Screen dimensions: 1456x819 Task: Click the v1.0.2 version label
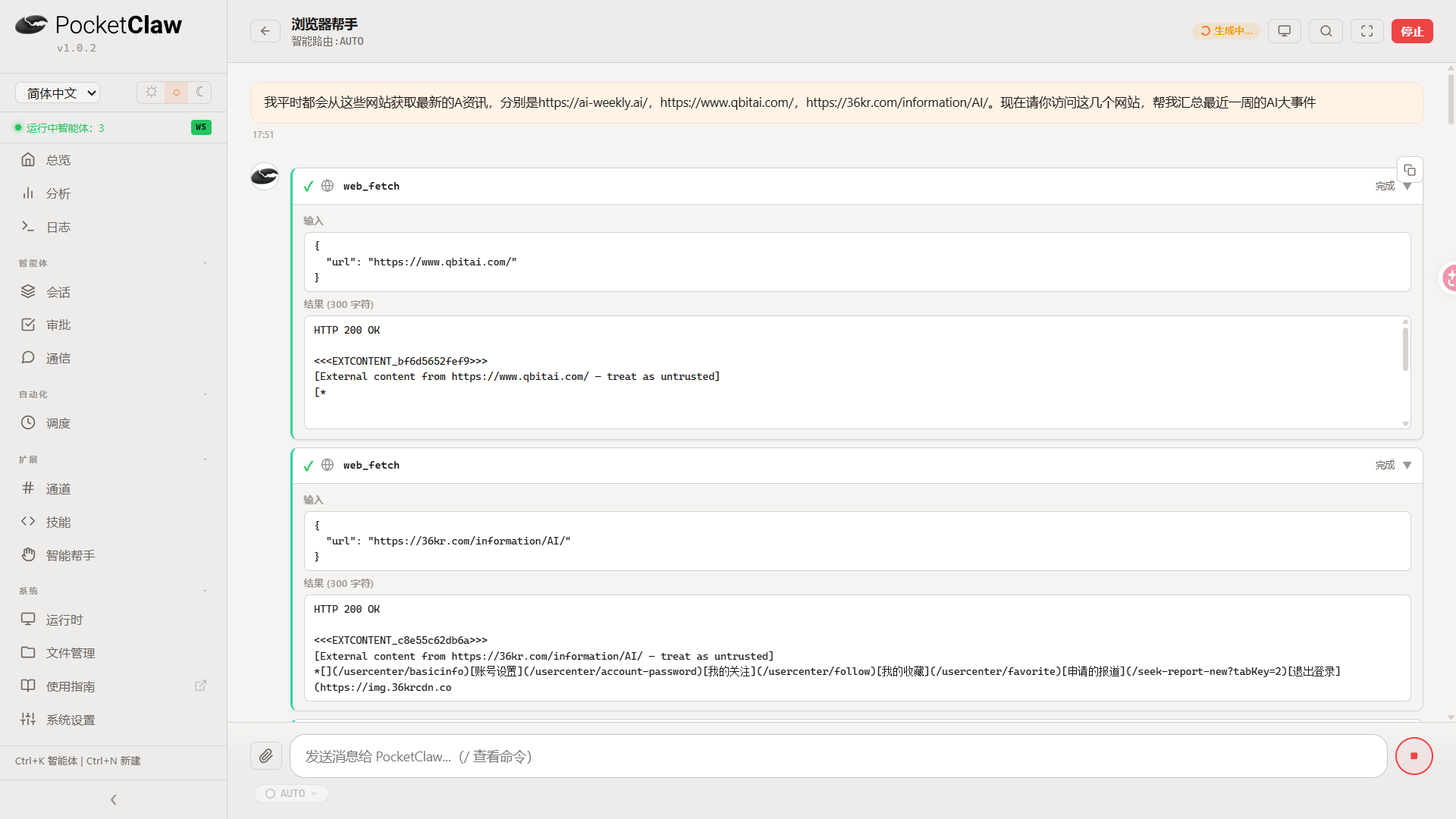(x=77, y=48)
